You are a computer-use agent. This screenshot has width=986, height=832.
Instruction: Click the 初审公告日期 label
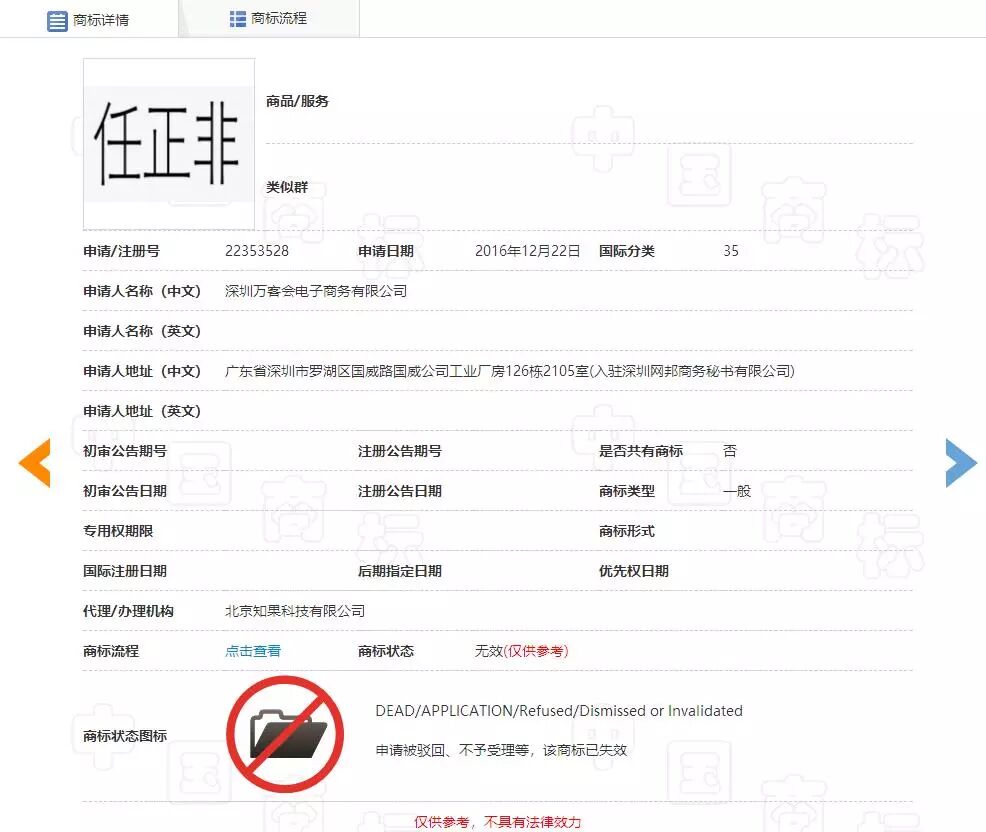pyautogui.click(x=125, y=491)
